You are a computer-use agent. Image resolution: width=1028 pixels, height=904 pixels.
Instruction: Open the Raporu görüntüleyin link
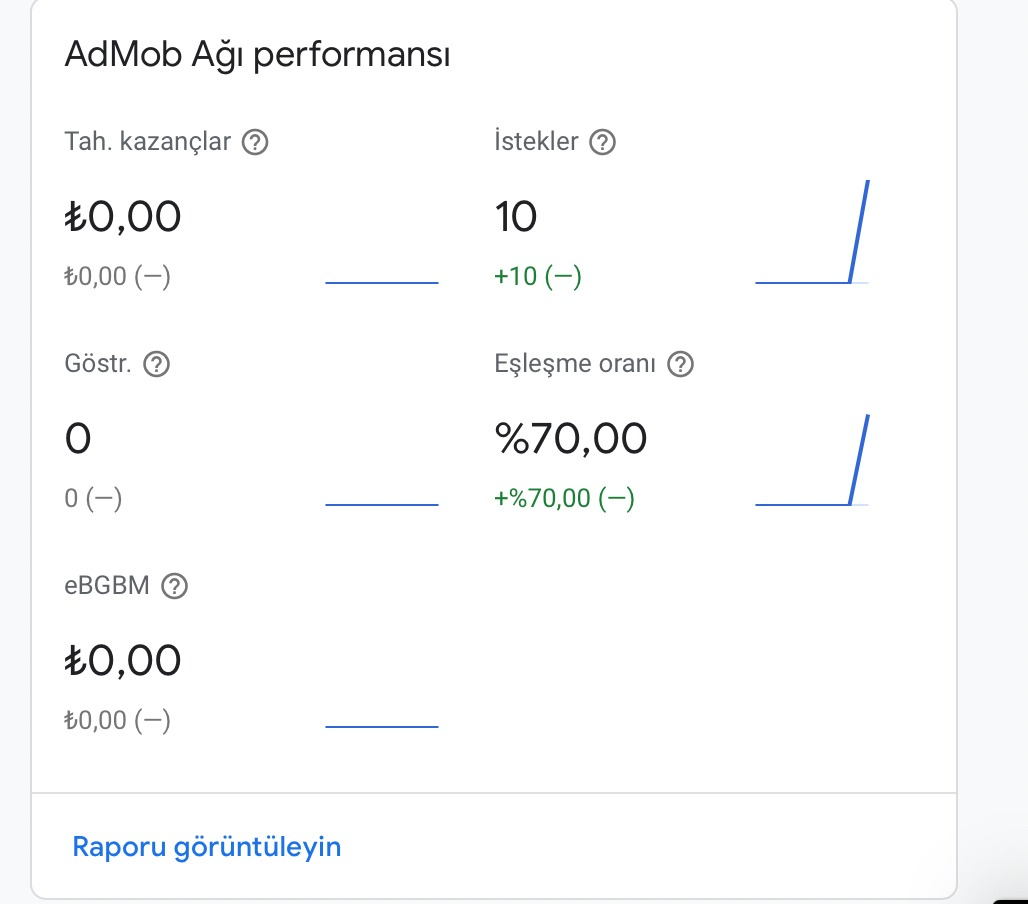[207, 847]
